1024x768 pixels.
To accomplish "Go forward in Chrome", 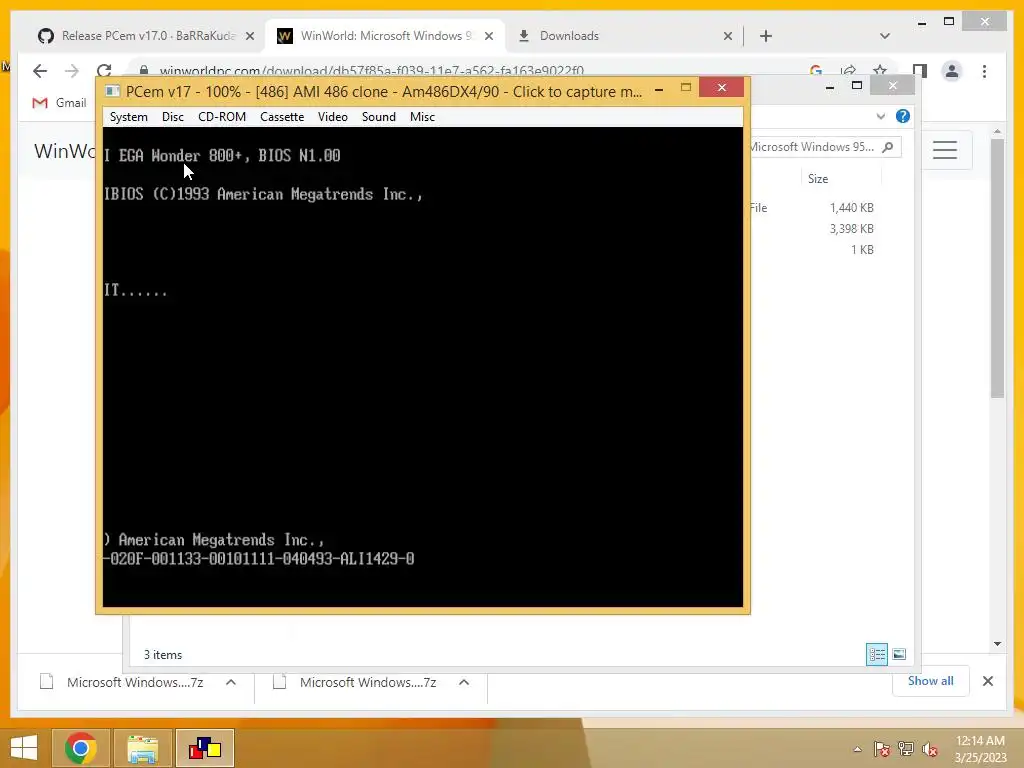I will coord(72,71).
